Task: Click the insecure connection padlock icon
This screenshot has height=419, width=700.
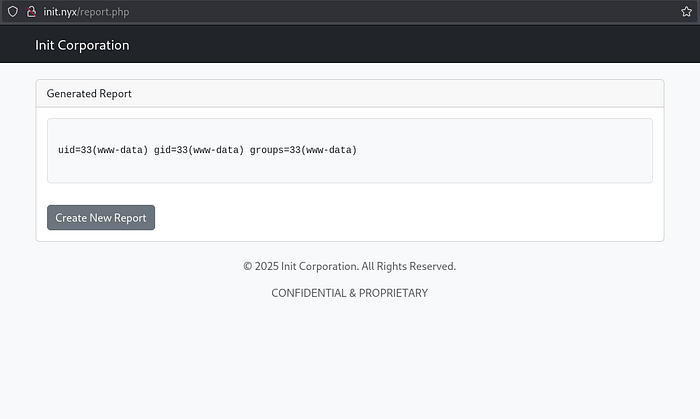Action: (31, 11)
